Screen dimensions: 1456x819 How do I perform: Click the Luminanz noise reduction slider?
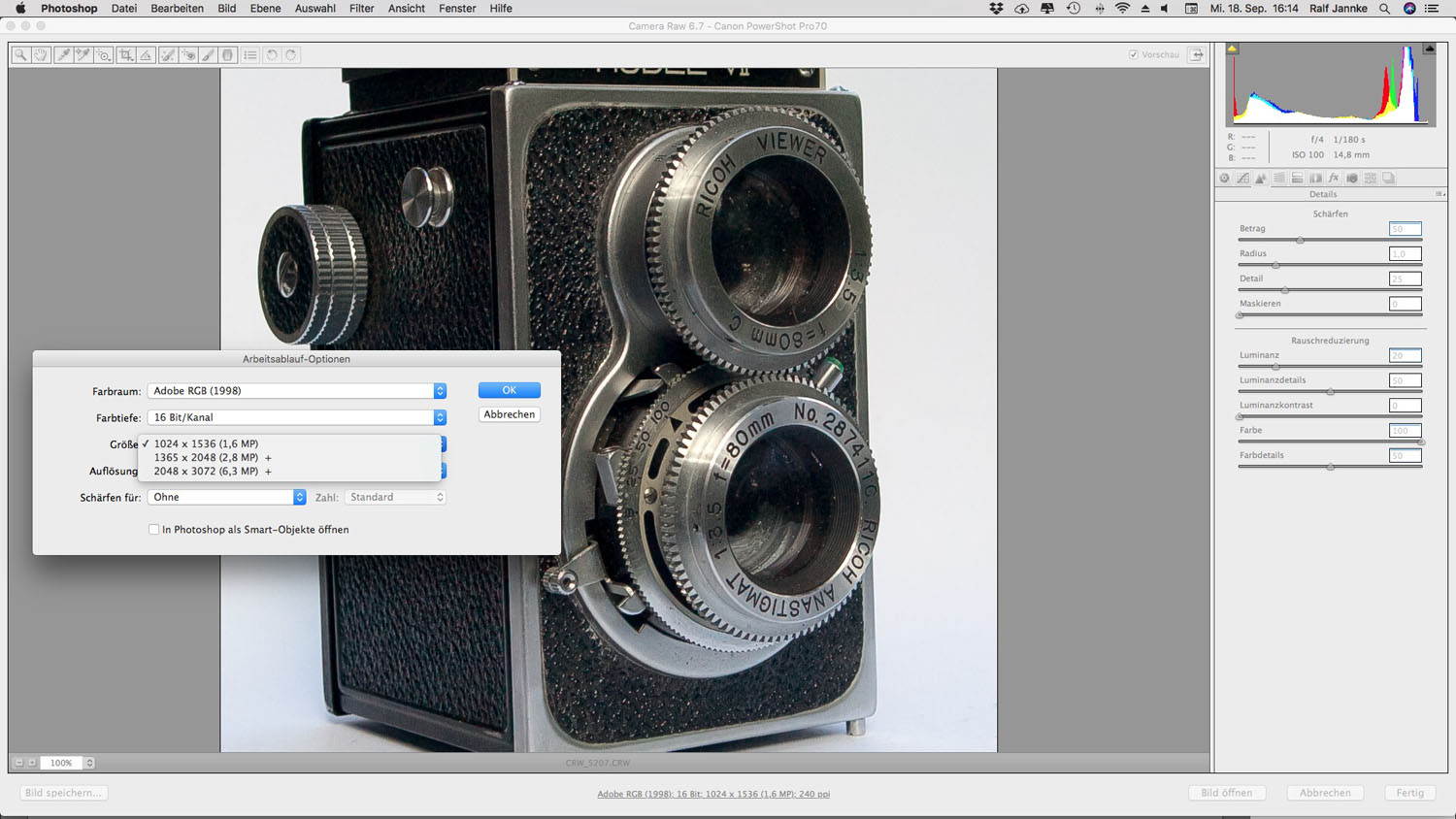coord(1330,367)
